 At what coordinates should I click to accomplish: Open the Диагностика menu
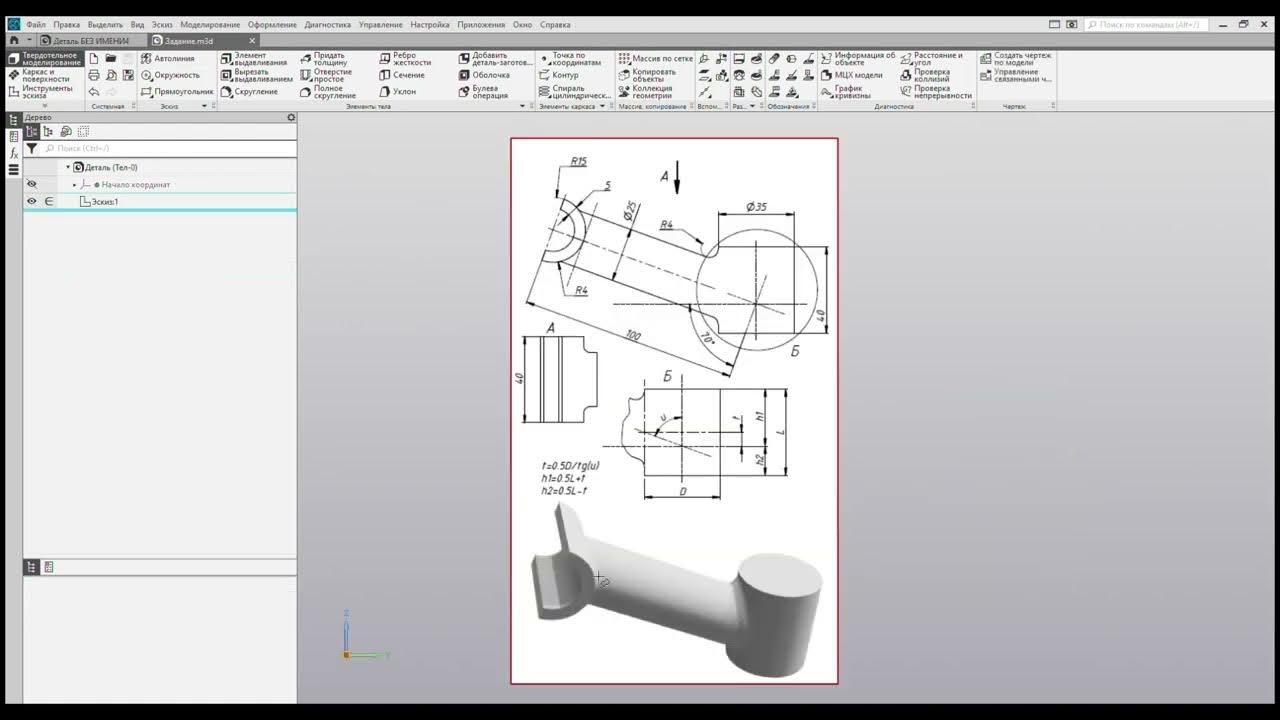click(x=327, y=24)
